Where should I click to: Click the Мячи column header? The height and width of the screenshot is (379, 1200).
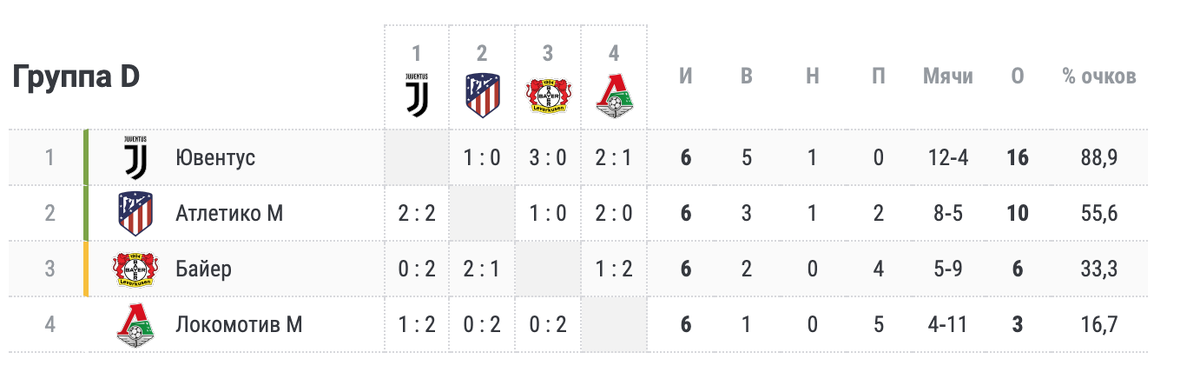948,77
